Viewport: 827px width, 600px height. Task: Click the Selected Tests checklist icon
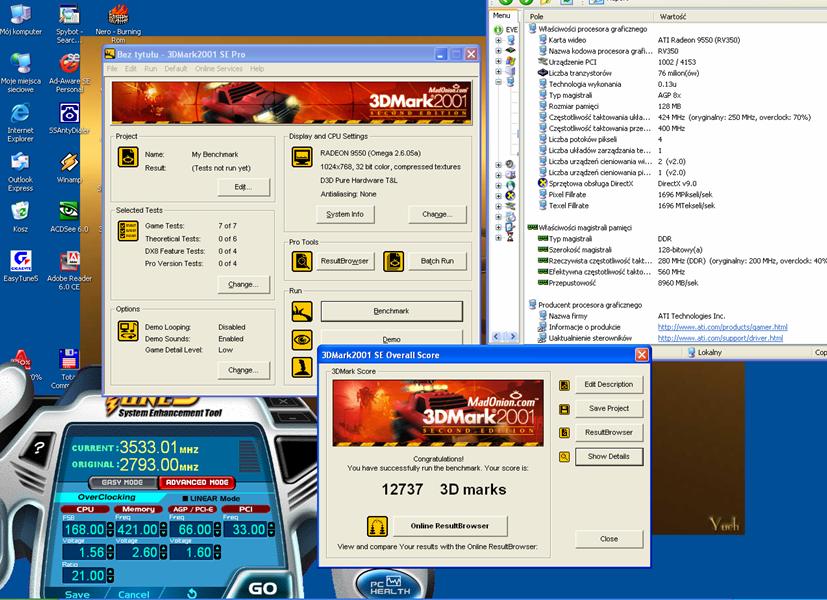click(x=128, y=231)
